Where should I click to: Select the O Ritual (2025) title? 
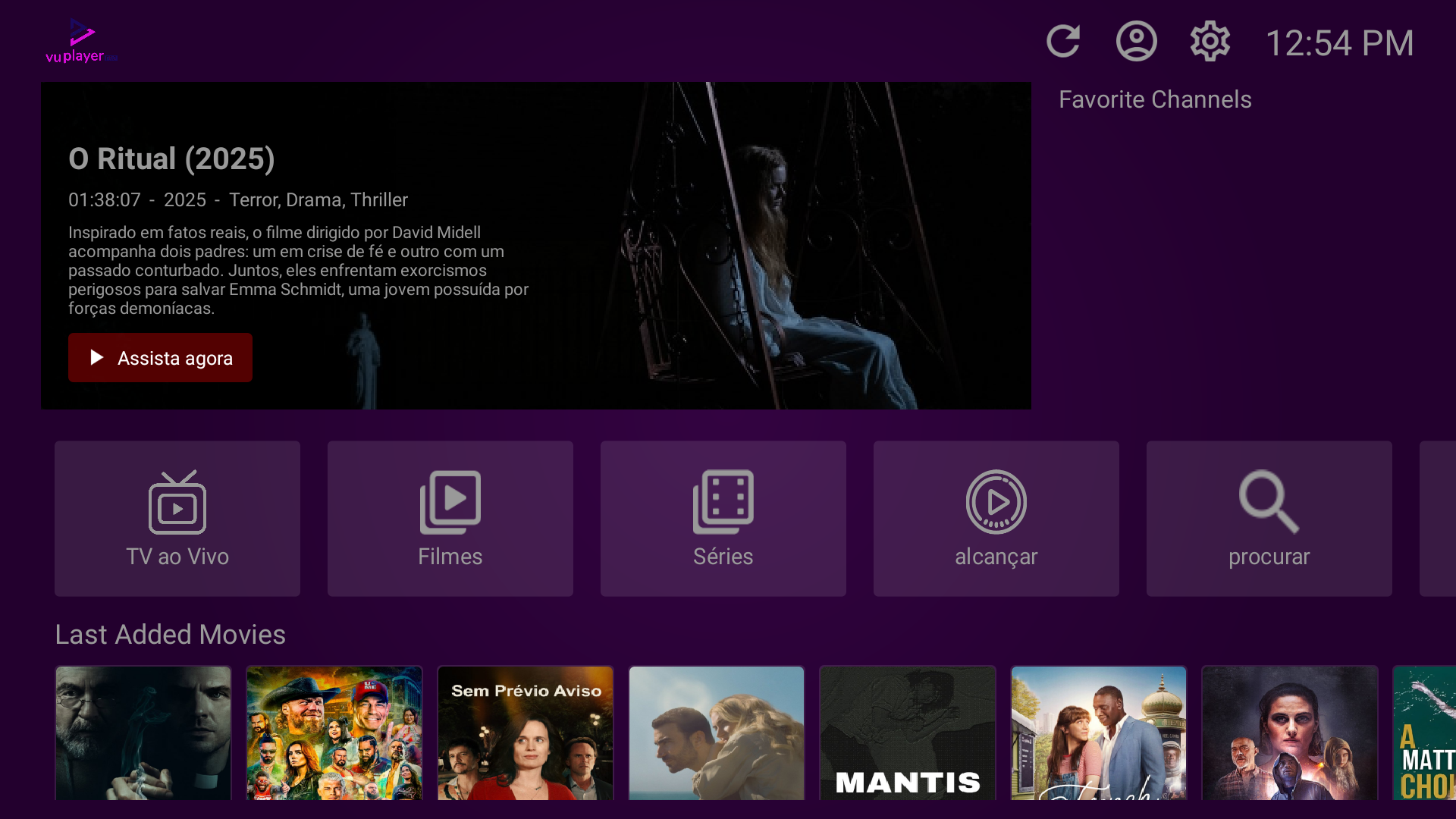pyautogui.click(x=171, y=159)
